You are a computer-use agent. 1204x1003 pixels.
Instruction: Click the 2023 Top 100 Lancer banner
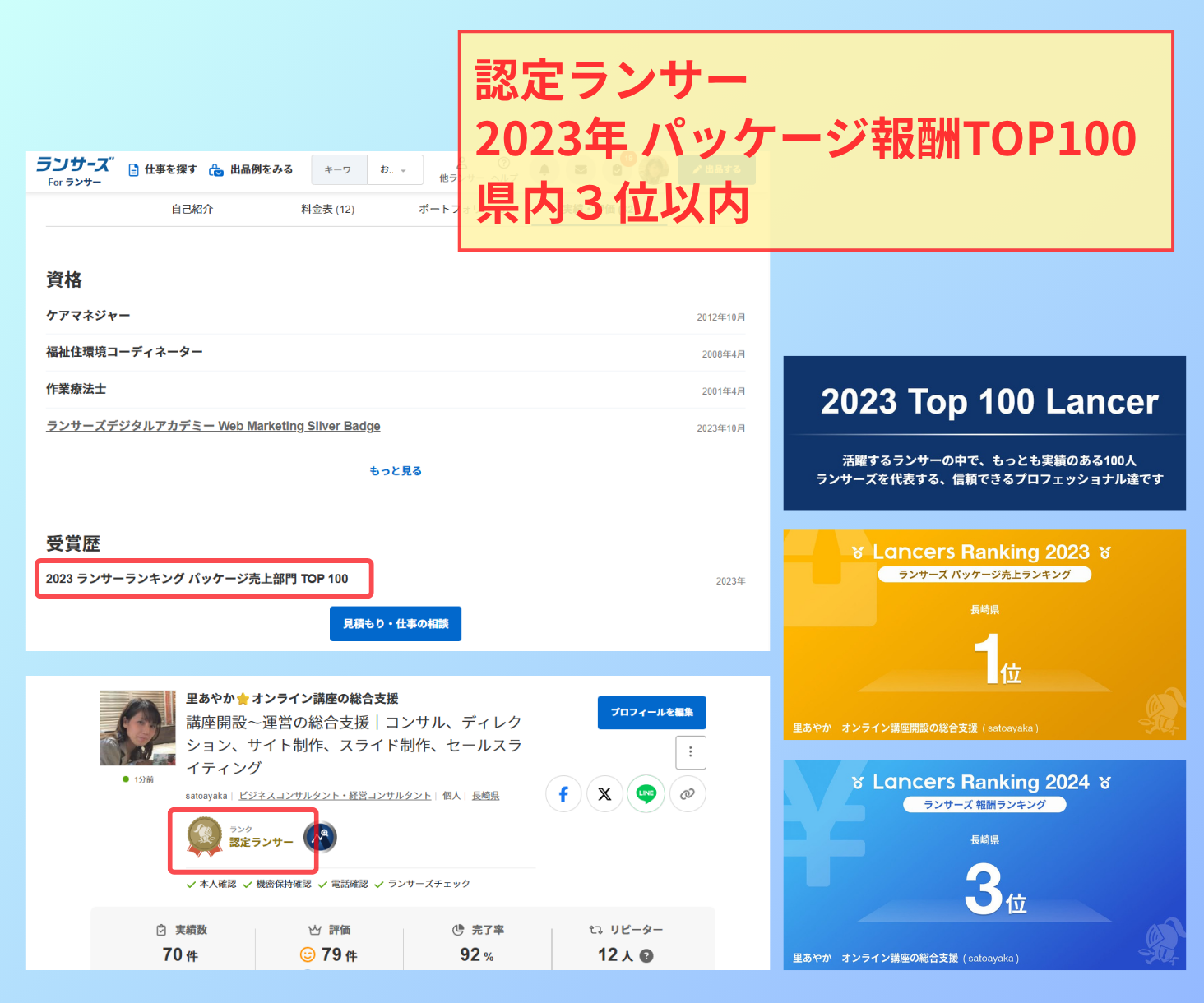point(984,432)
